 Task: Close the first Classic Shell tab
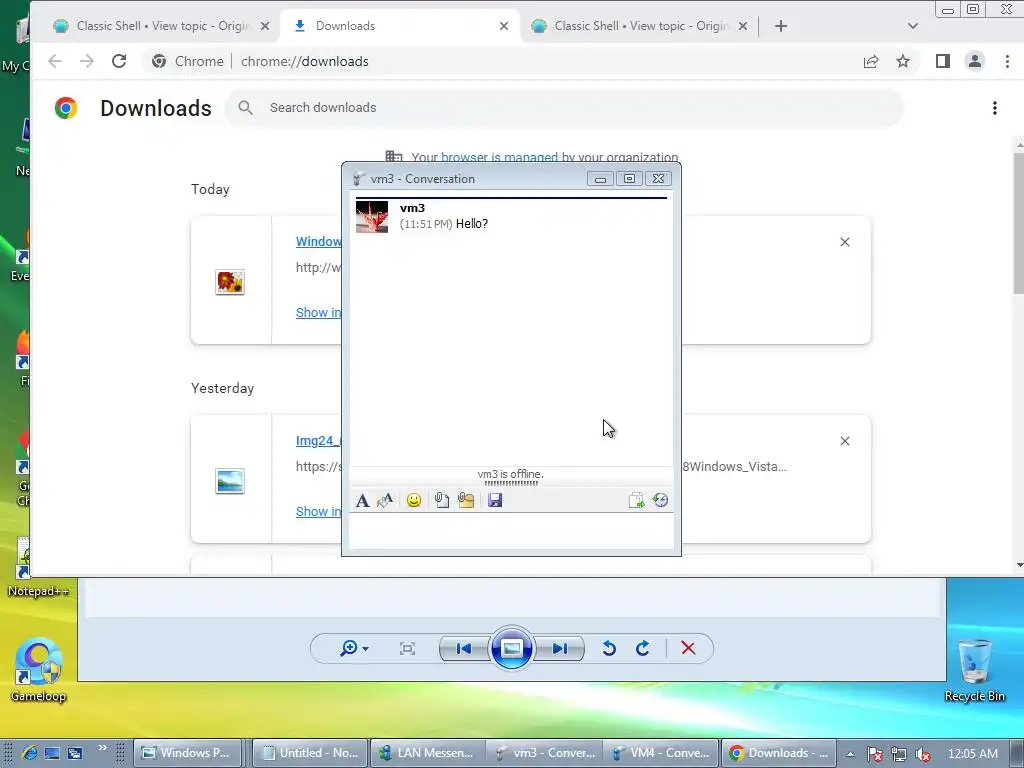click(x=264, y=26)
